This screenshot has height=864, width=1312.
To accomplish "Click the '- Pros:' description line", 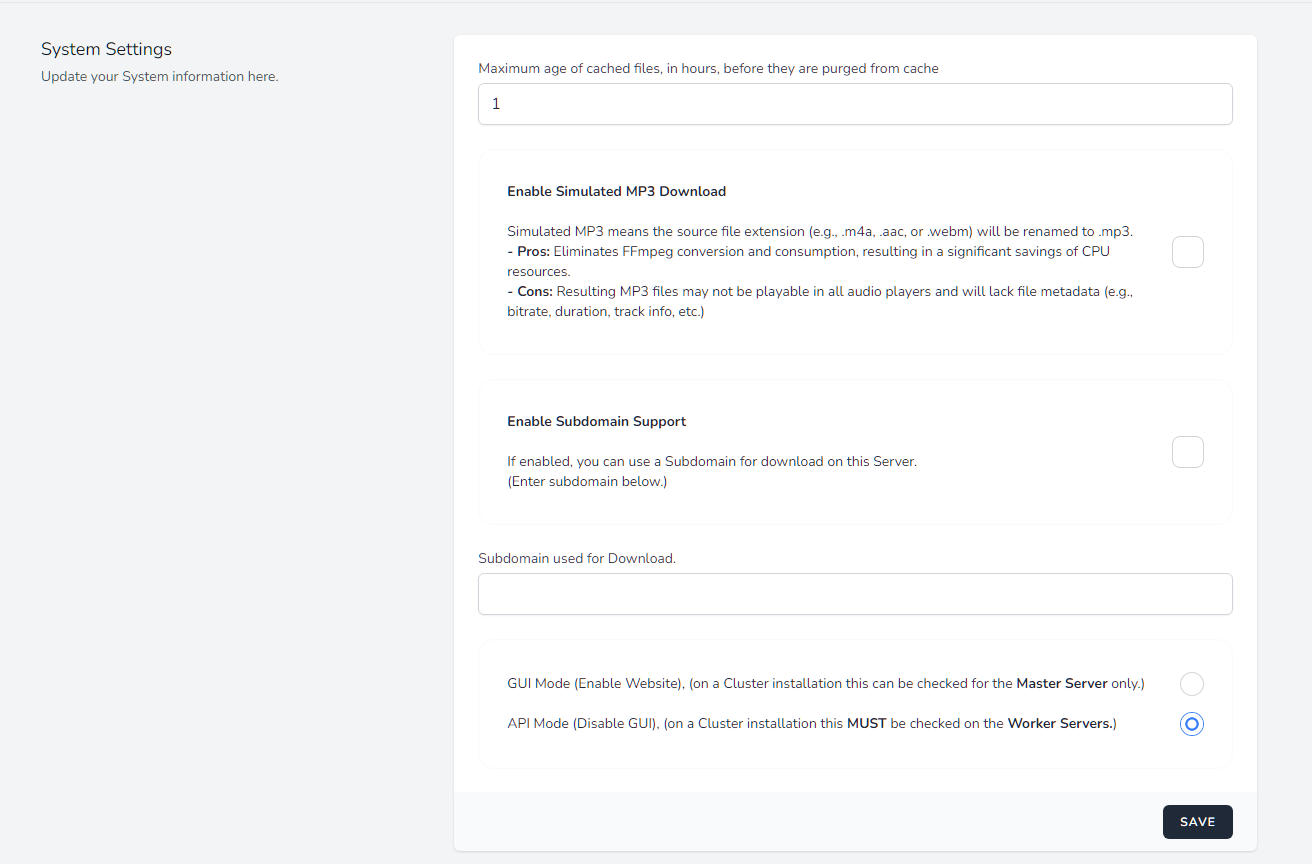I will tap(808, 261).
